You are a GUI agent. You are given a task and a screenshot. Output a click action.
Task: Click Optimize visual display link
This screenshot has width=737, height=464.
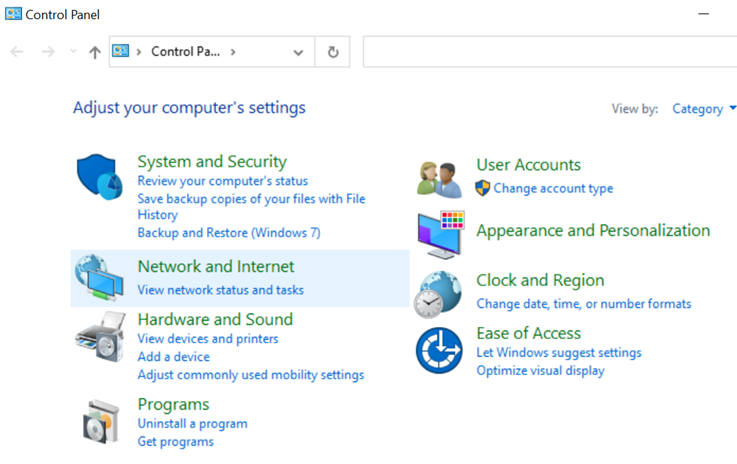[x=540, y=370]
